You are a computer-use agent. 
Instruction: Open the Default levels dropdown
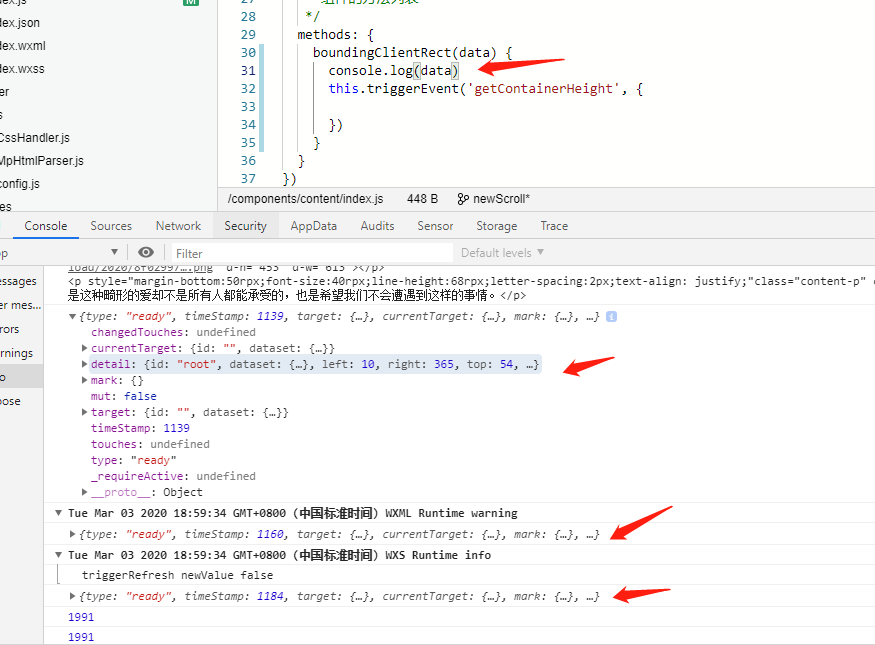click(x=502, y=253)
